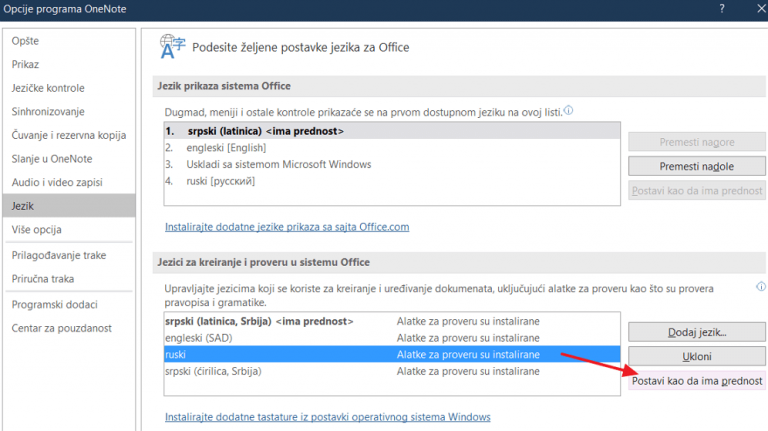This screenshot has width=768, height=431.
Task: Open Centar za pouzdanost settings
Action: [62, 328]
